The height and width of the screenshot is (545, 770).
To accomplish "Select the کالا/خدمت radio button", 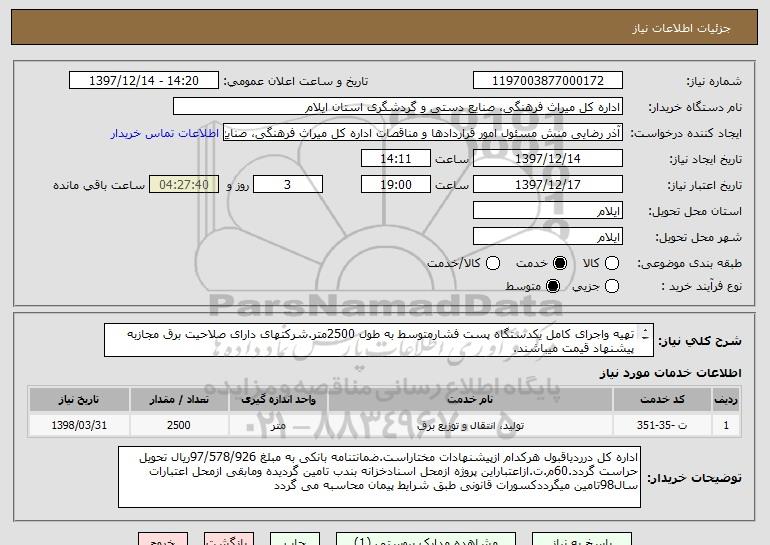I will pyautogui.click(x=493, y=263).
